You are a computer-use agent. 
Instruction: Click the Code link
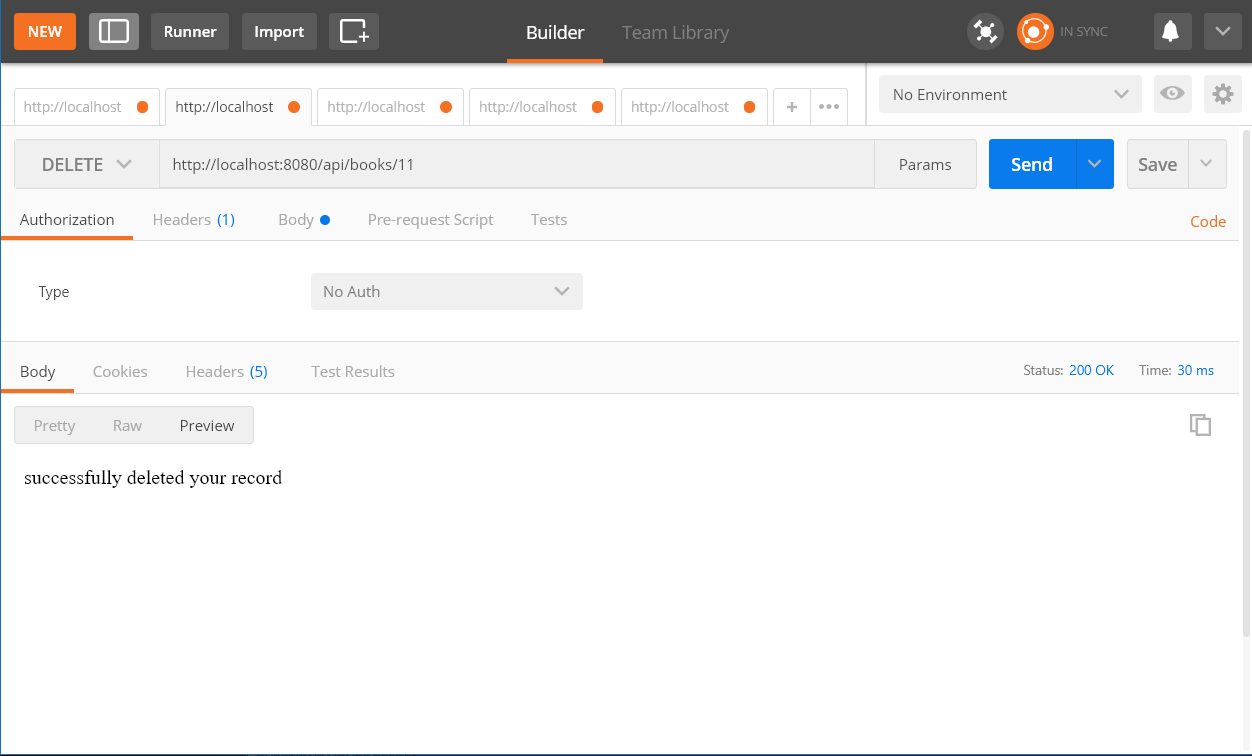[1208, 222]
